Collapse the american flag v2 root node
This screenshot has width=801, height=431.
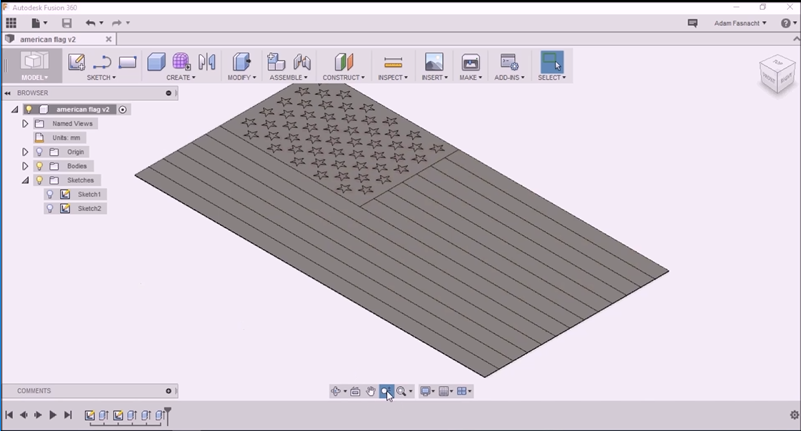15,109
